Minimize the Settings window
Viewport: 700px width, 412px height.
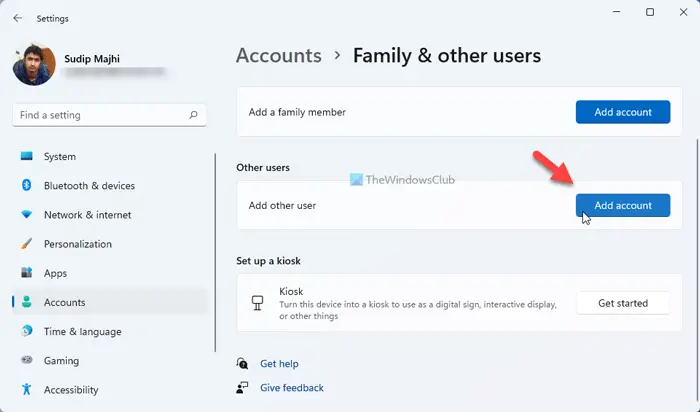[x=617, y=12]
